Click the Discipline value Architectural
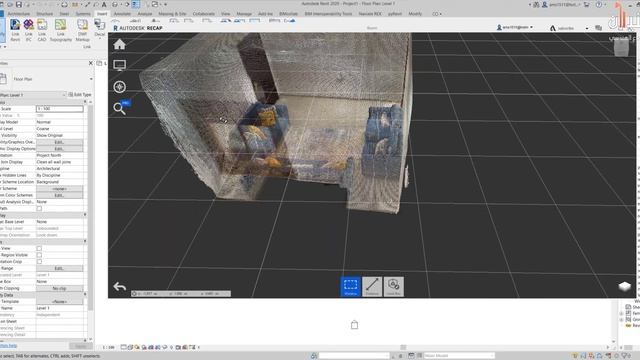This screenshot has width=640, height=360. click(x=48, y=169)
